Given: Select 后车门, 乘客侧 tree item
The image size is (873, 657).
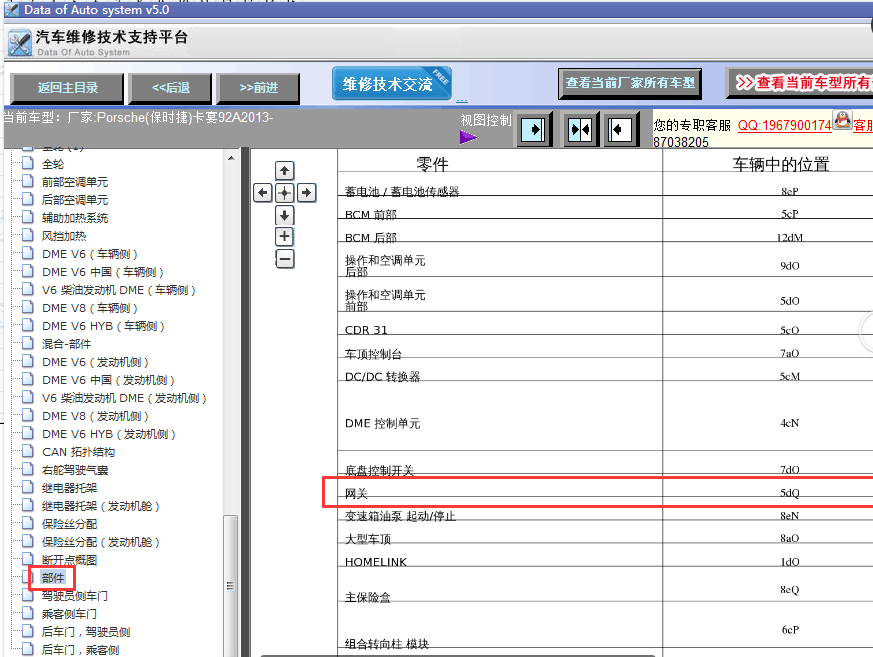Looking at the screenshot, I should [x=80, y=650].
